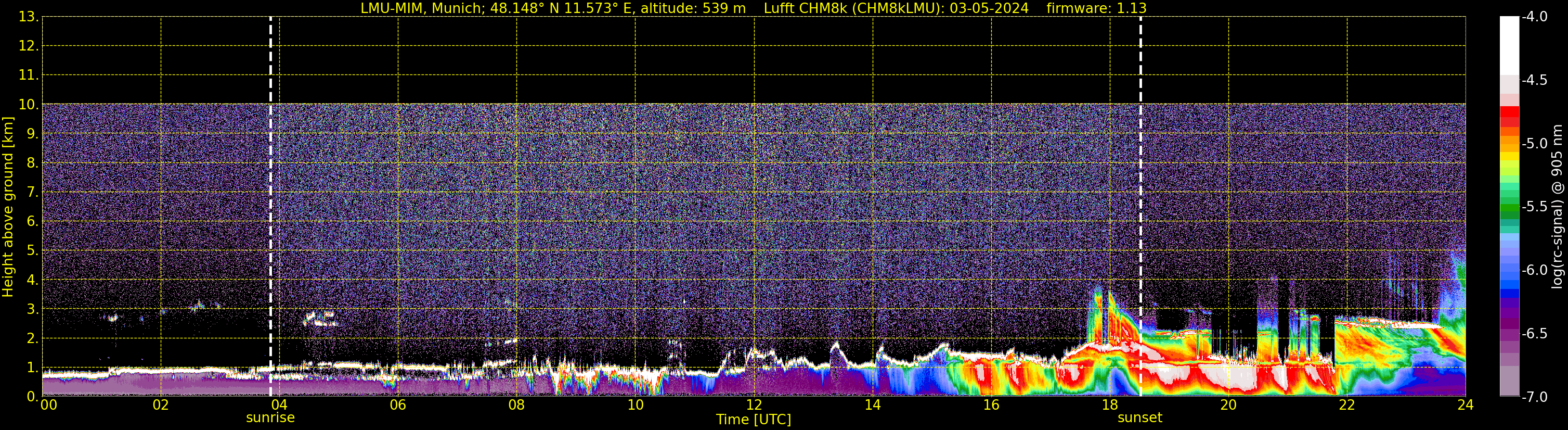Click the '1.' height axis tick label
The height and width of the screenshot is (430, 1568).
pyautogui.click(x=32, y=368)
